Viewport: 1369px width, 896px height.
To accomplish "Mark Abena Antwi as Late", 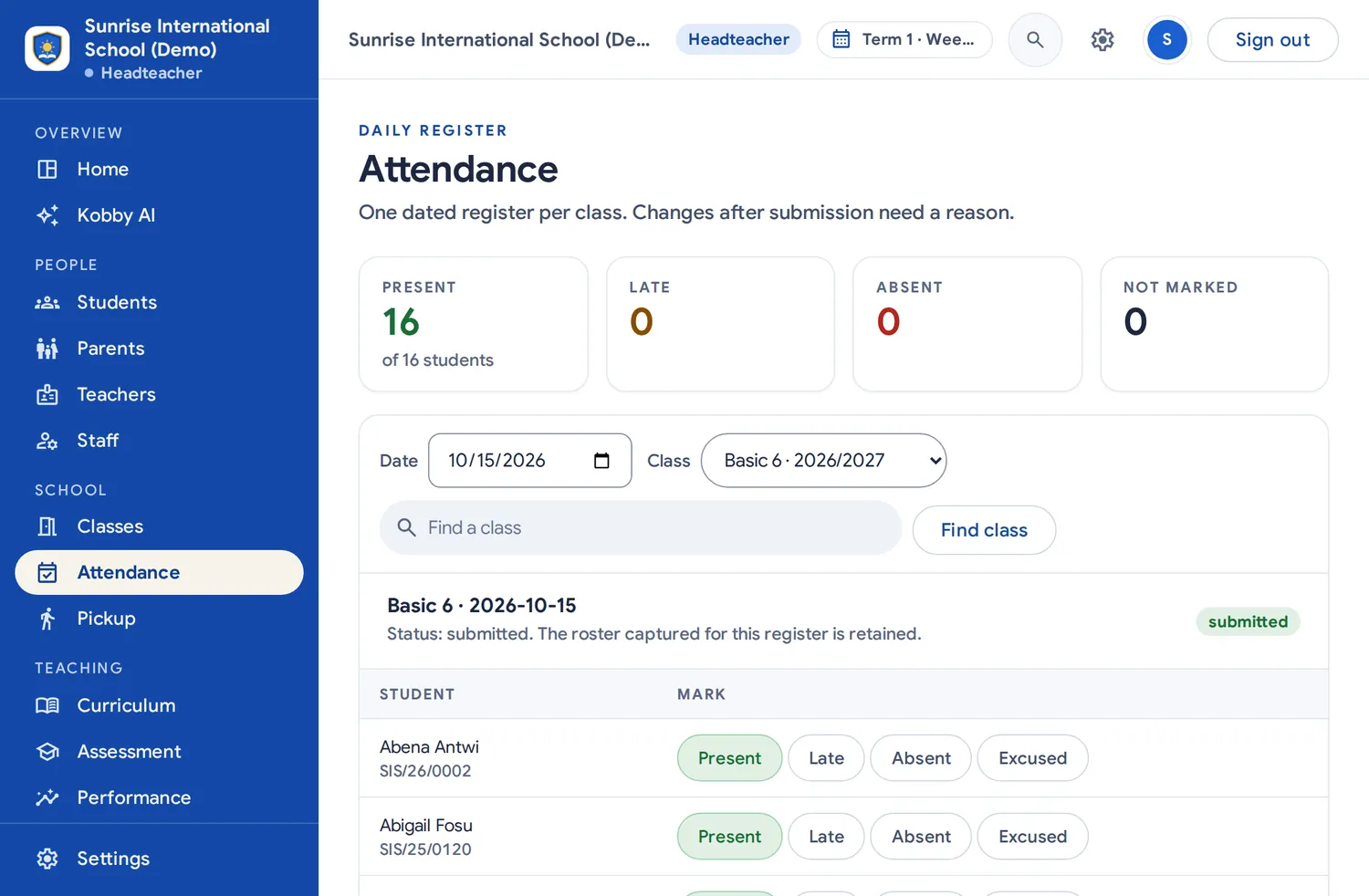I will click(x=826, y=758).
